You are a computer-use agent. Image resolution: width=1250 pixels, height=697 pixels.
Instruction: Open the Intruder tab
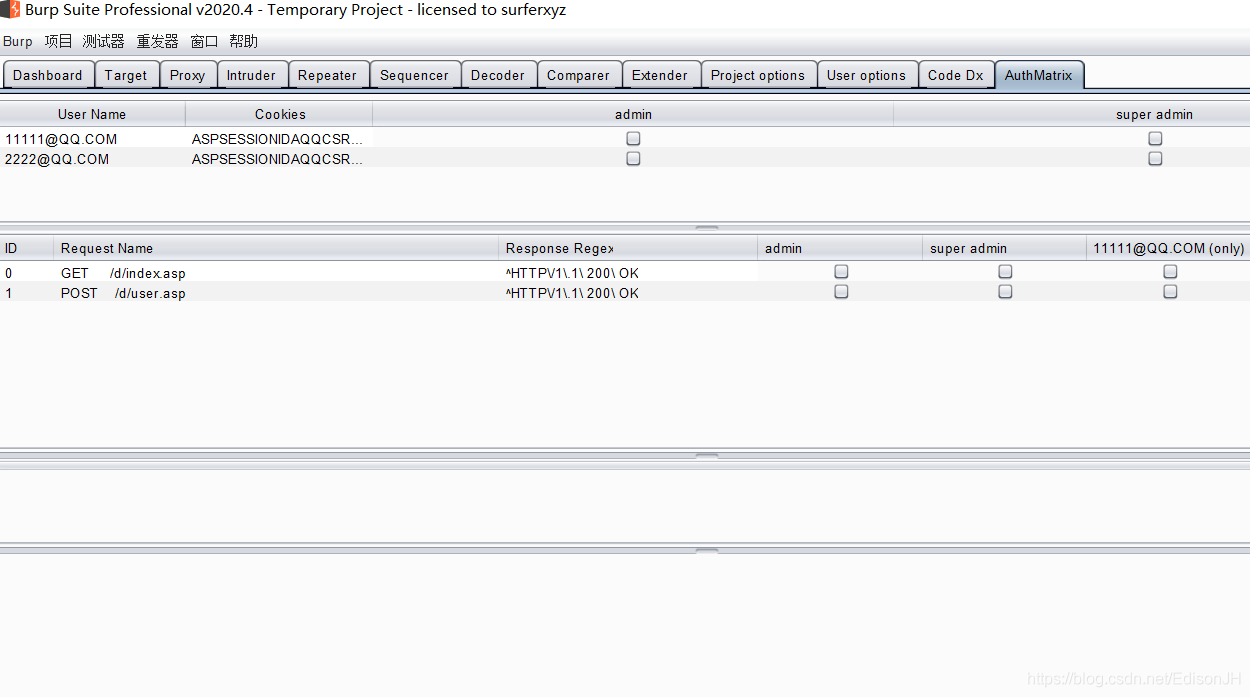tap(251, 74)
